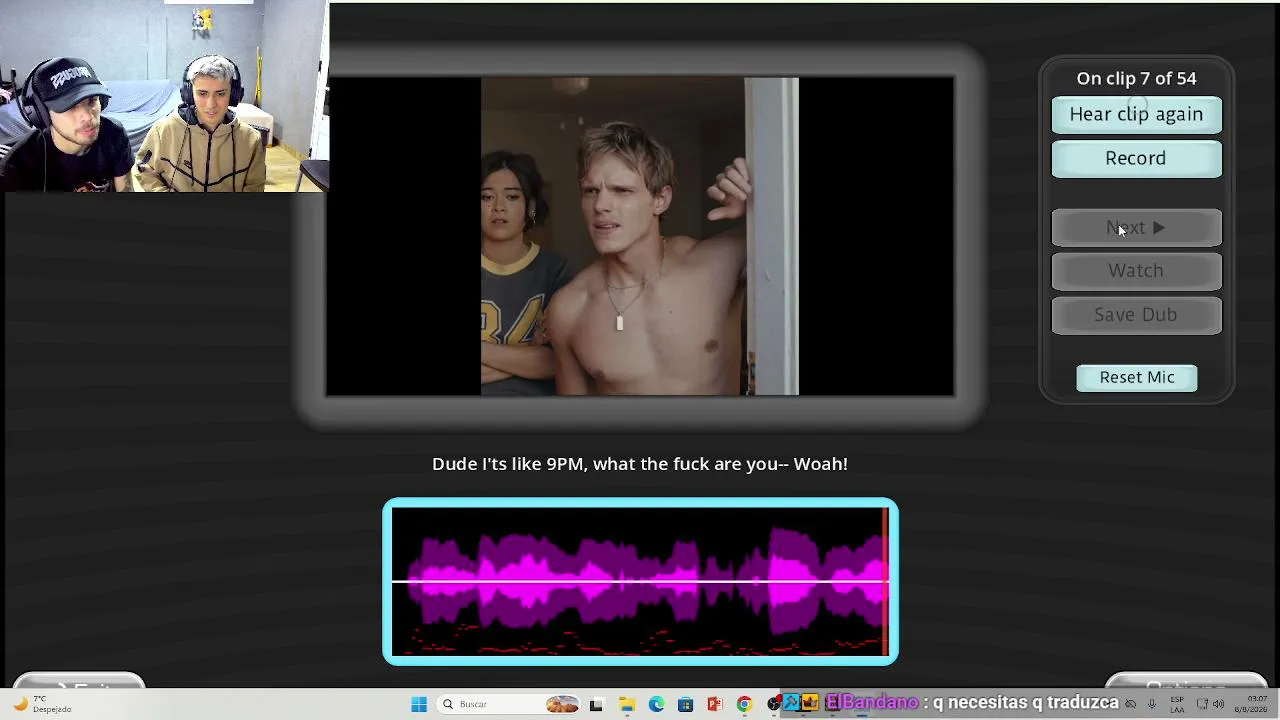Click the microphone icon in system tray
This screenshot has height=720, width=1280.
(1152, 704)
